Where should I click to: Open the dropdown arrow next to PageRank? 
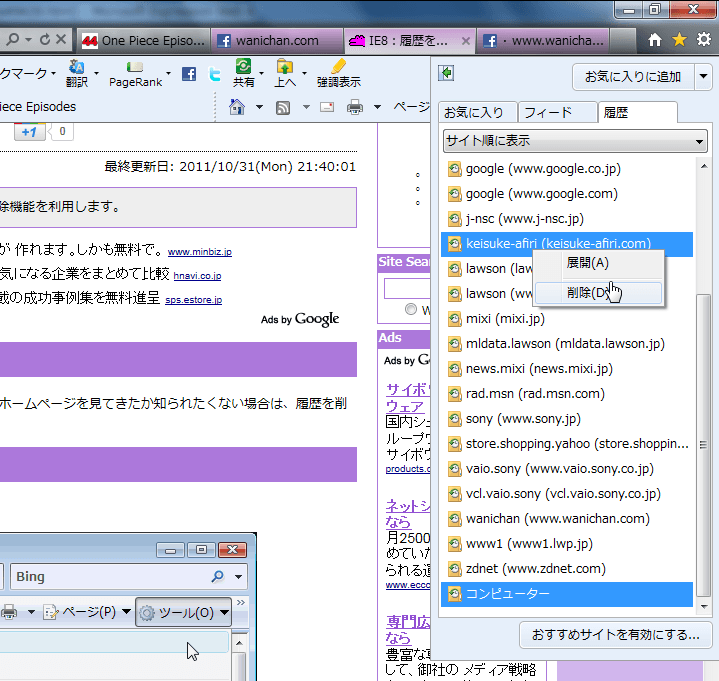point(169,73)
